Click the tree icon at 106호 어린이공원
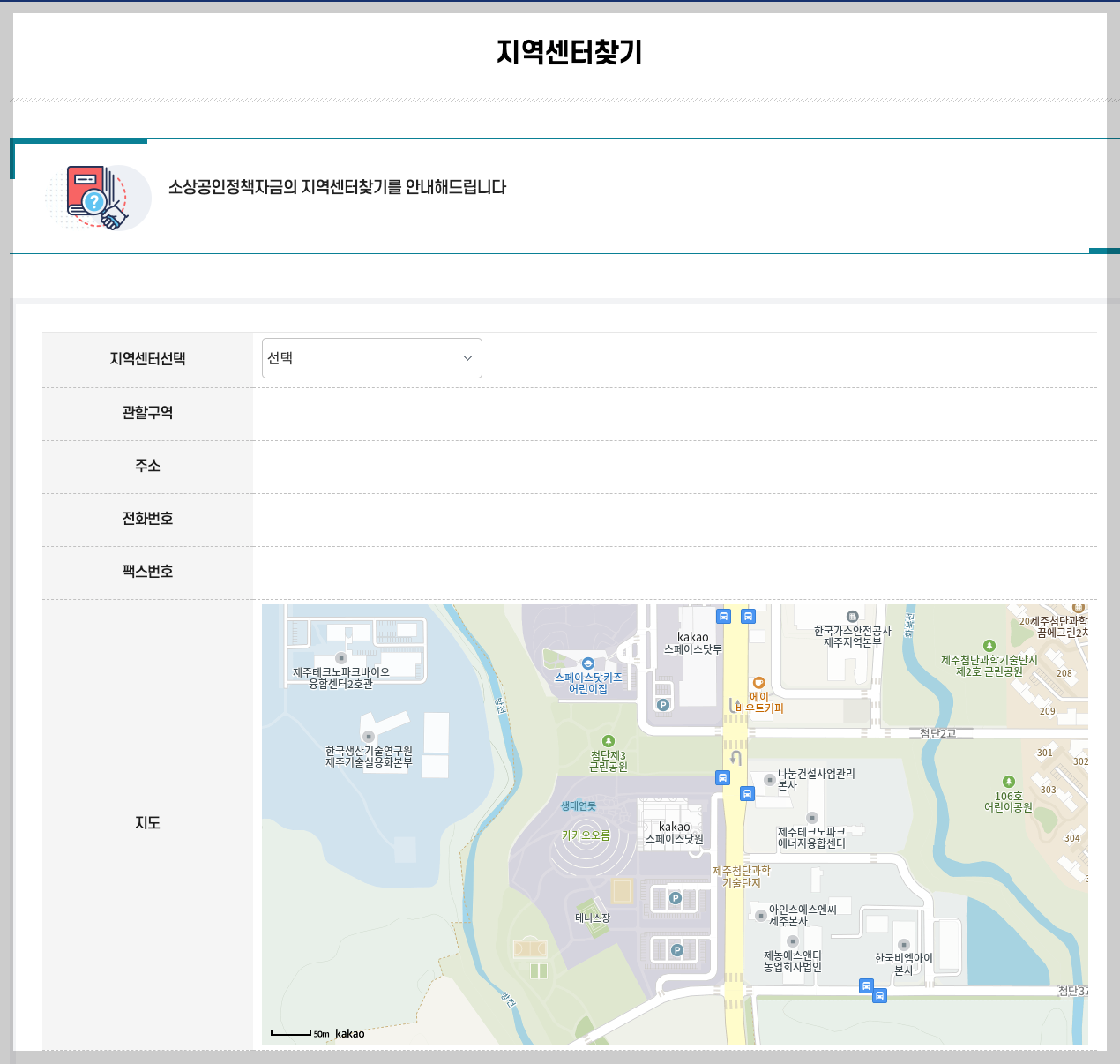 pyautogui.click(x=1010, y=780)
